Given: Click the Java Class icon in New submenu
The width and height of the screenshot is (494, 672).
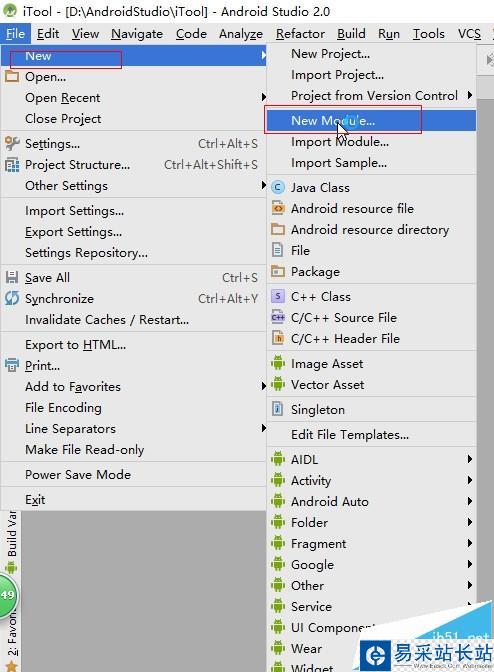Looking at the screenshot, I should 278,187.
